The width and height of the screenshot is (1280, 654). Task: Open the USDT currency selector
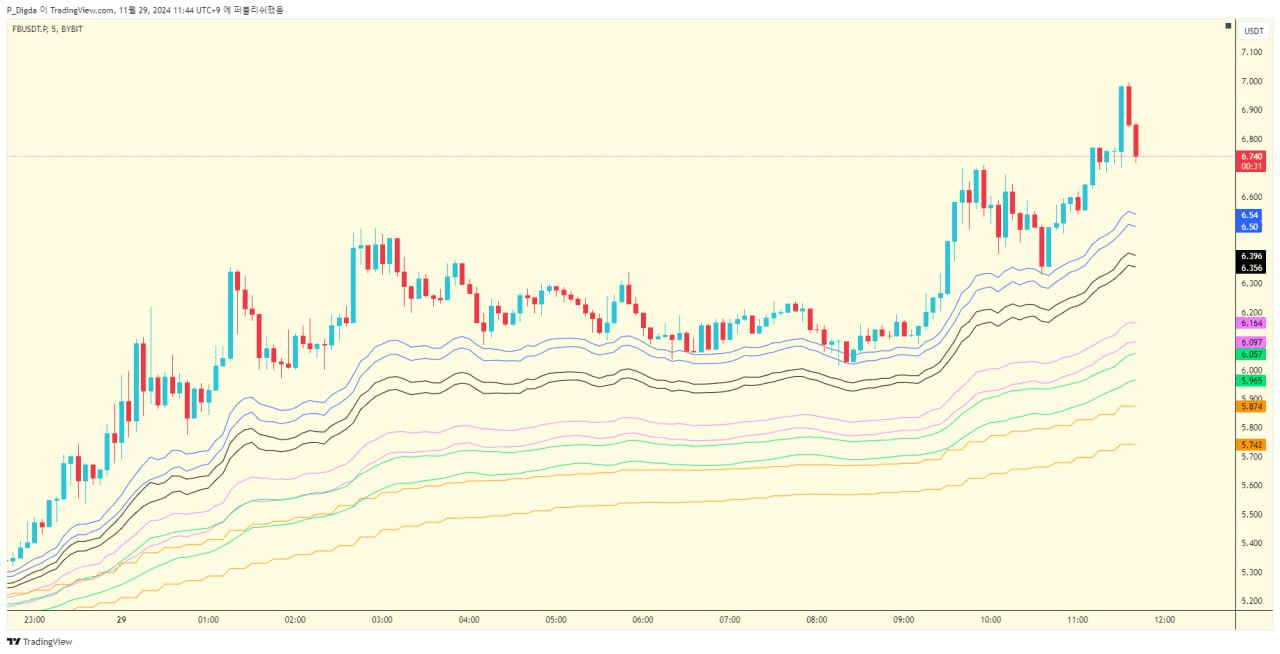1253,31
